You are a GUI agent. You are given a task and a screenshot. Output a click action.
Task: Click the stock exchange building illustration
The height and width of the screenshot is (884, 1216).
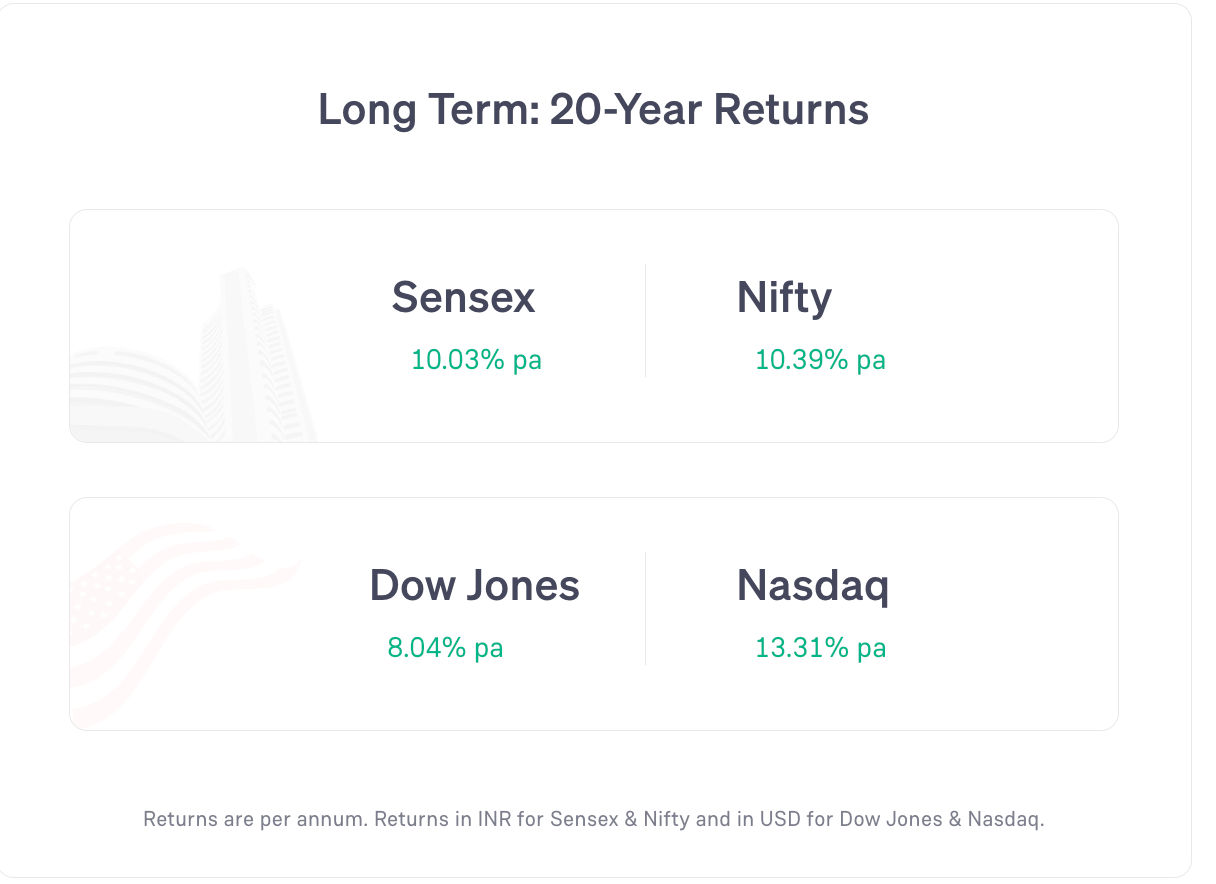pyautogui.click(x=192, y=356)
